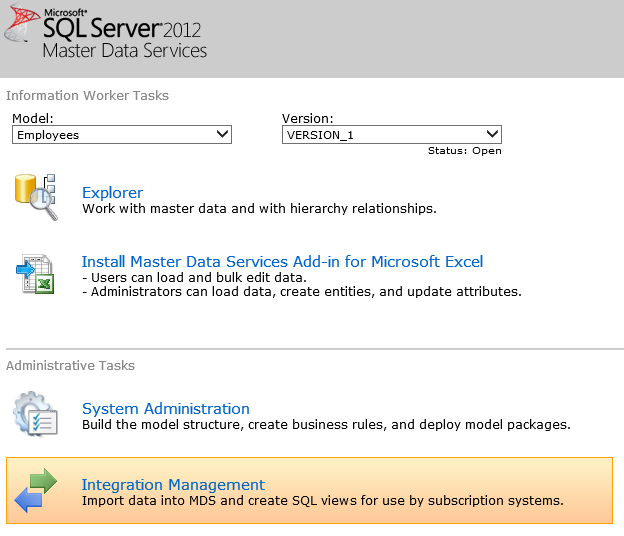Image resolution: width=624 pixels, height=536 pixels.
Task: Click 'Build the model structure' description text
Action: (326, 425)
